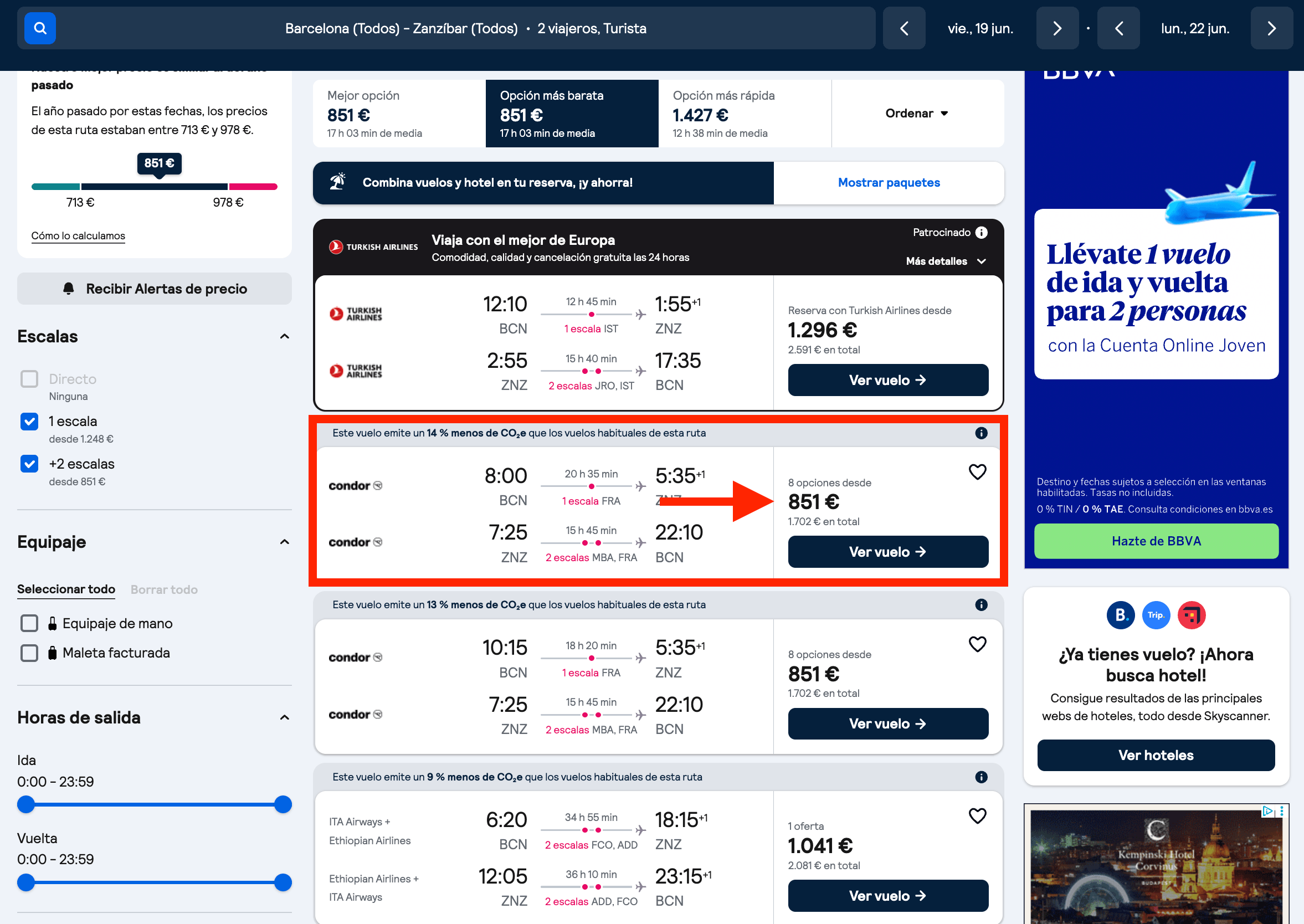
Task: Click the Kempinski Hotel Corvinus ad image
Action: point(1156,864)
